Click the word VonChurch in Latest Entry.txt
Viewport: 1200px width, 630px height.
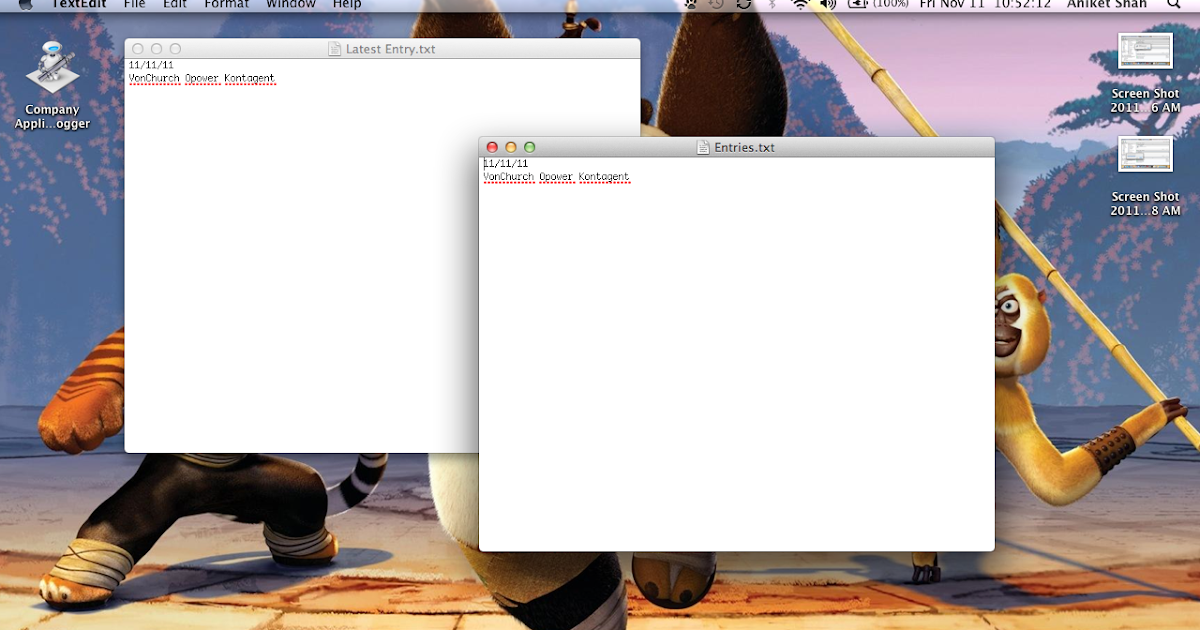[155, 78]
